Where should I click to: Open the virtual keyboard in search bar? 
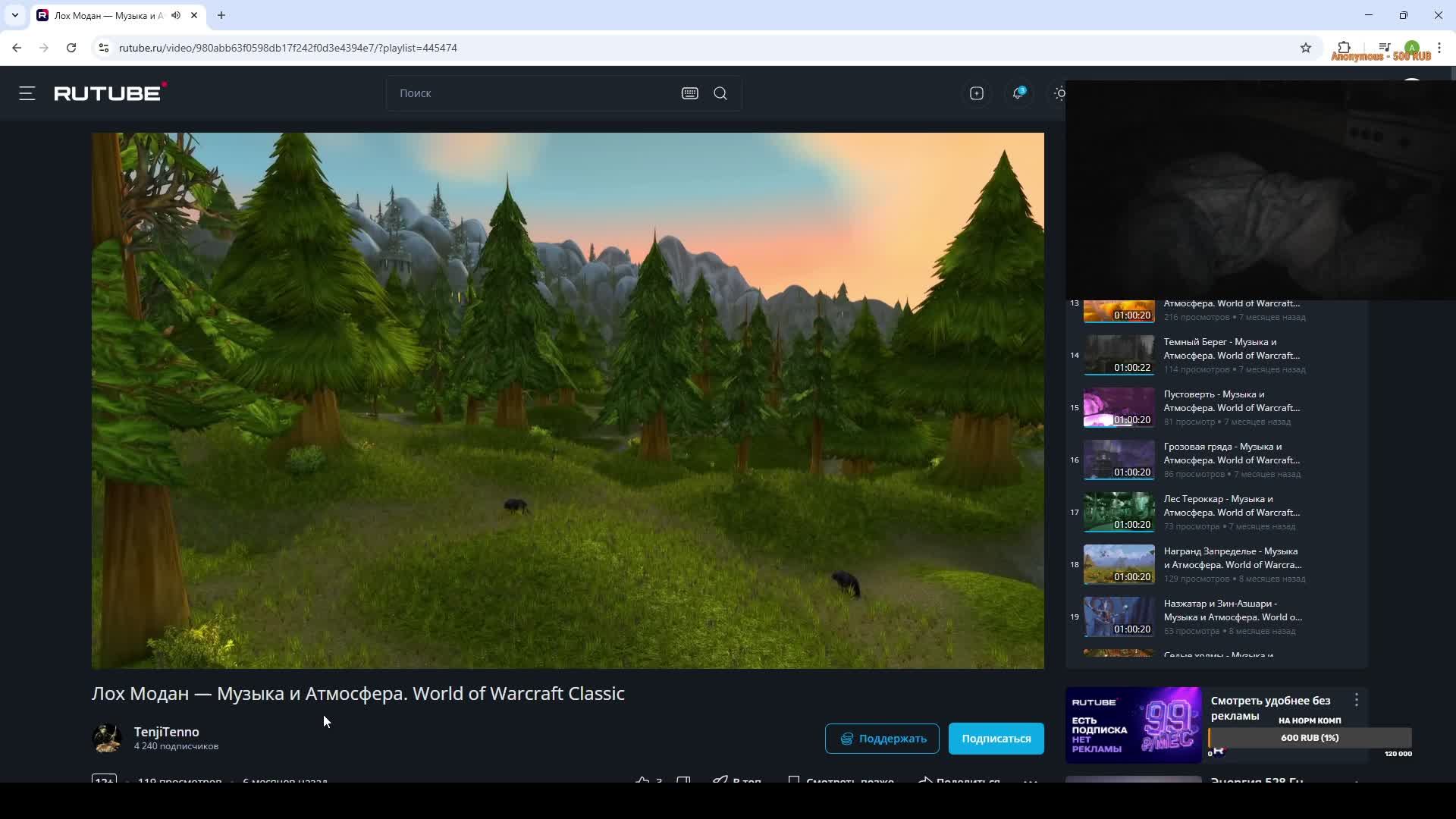click(689, 93)
